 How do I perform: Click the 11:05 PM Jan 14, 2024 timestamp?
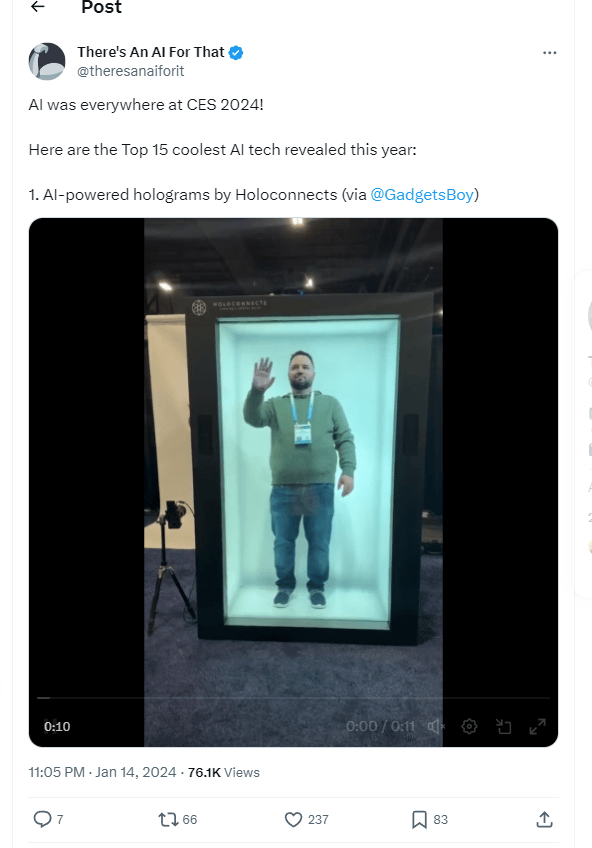pos(103,772)
